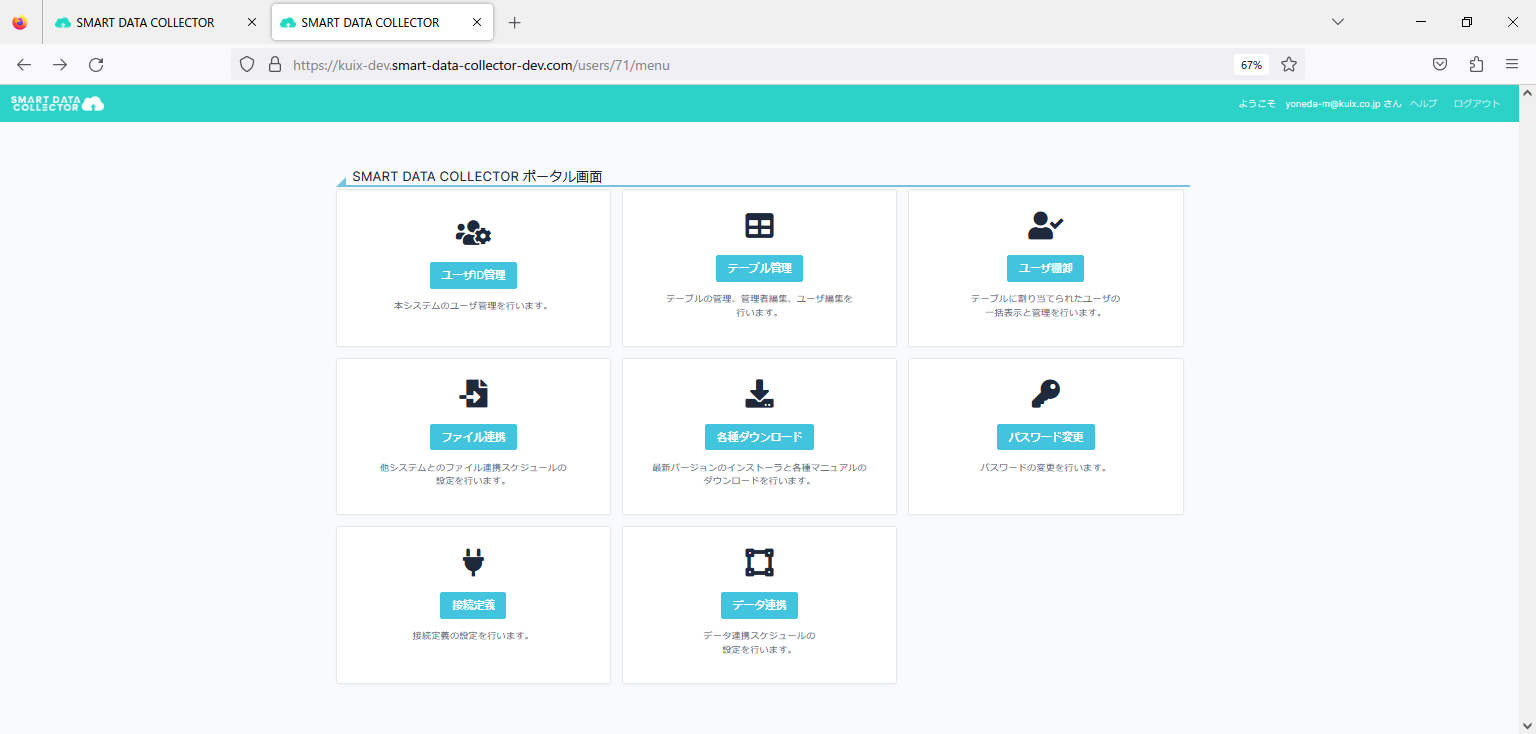Click the 67% zoom level indicator

[x=1251, y=65]
